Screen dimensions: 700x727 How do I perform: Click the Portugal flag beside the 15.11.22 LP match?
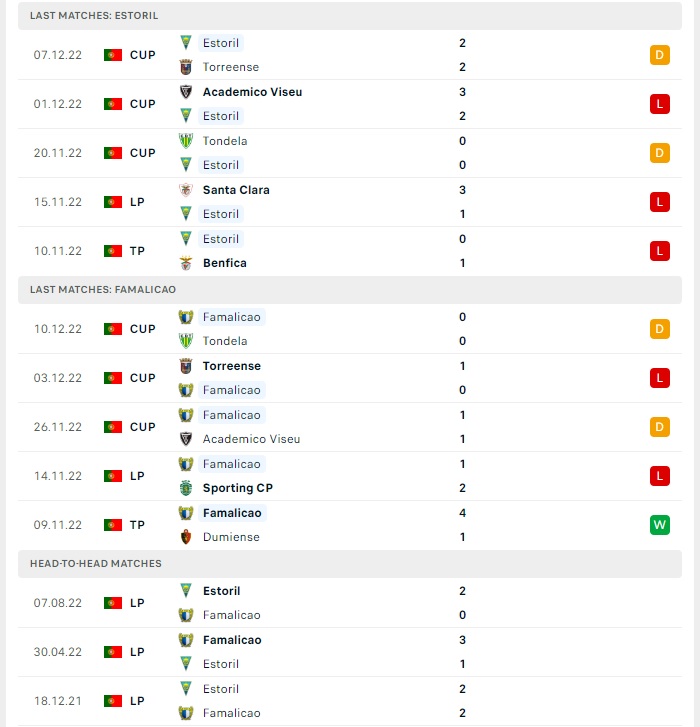coord(113,202)
